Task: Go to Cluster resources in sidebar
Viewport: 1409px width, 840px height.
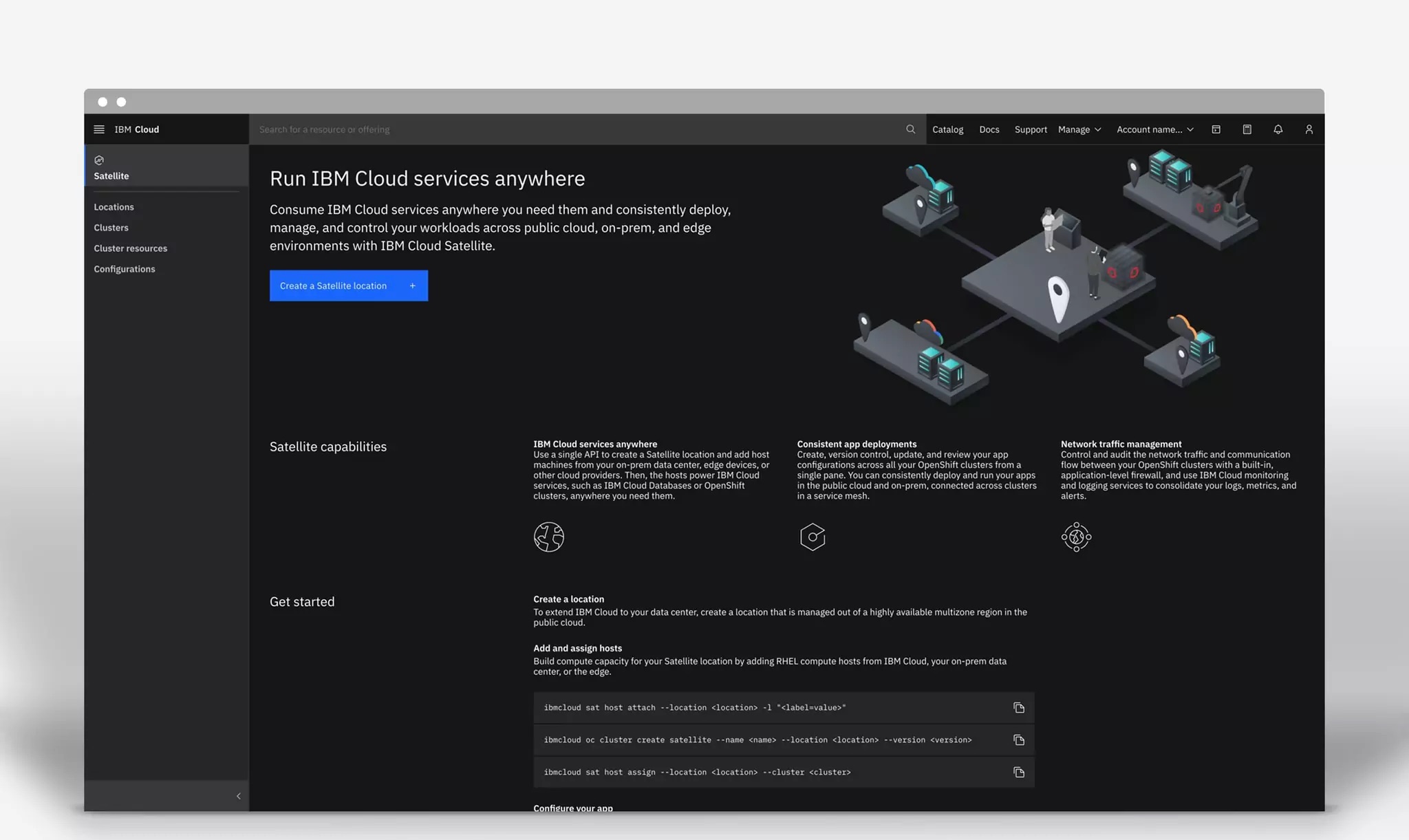Action: coord(130,248)
